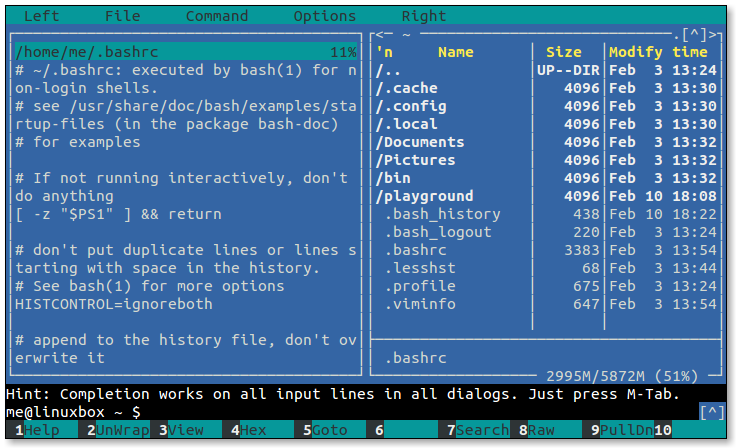This screenshot has width=736, height=448.
Task: Sort the file list by Size column
Action: tap(563, 52)
